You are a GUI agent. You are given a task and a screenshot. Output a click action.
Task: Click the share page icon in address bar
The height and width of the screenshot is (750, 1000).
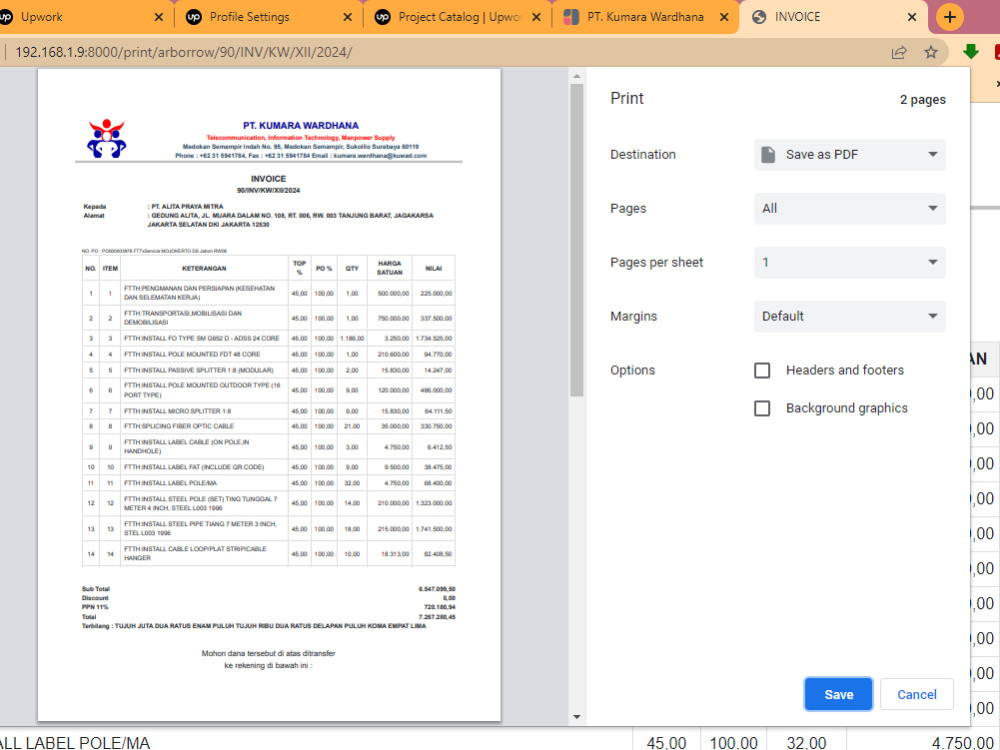pyautogui.click(x=899, y=52)
